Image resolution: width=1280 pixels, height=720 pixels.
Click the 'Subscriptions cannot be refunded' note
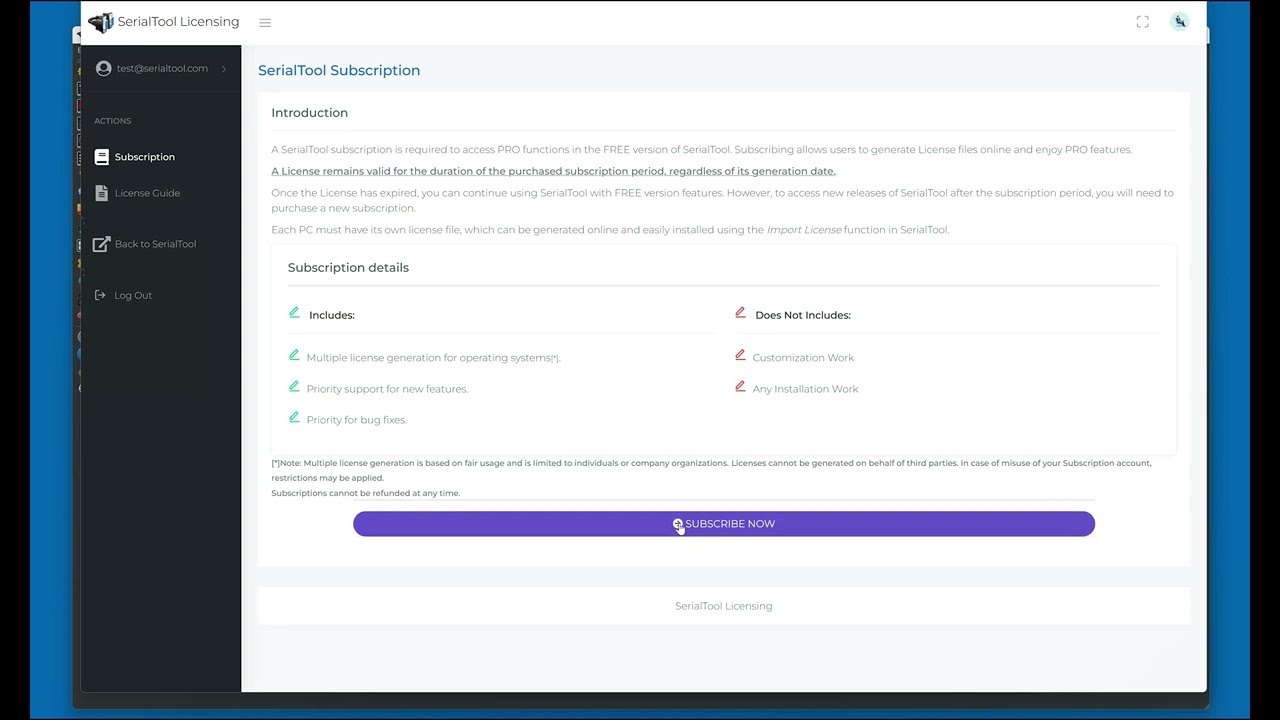point(366,493)
